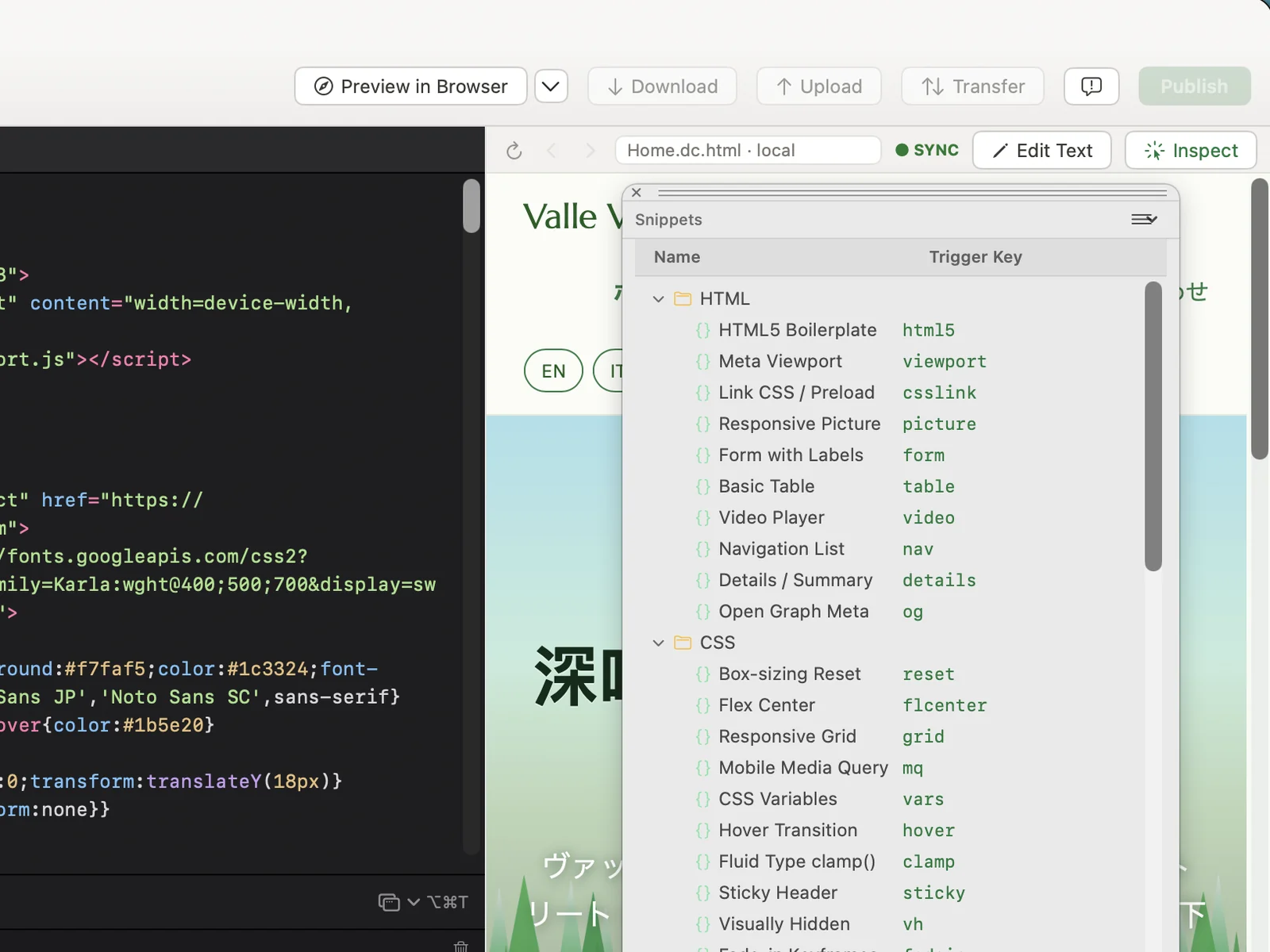Click the Home.dc.html address field

click(x=748, y=151)
